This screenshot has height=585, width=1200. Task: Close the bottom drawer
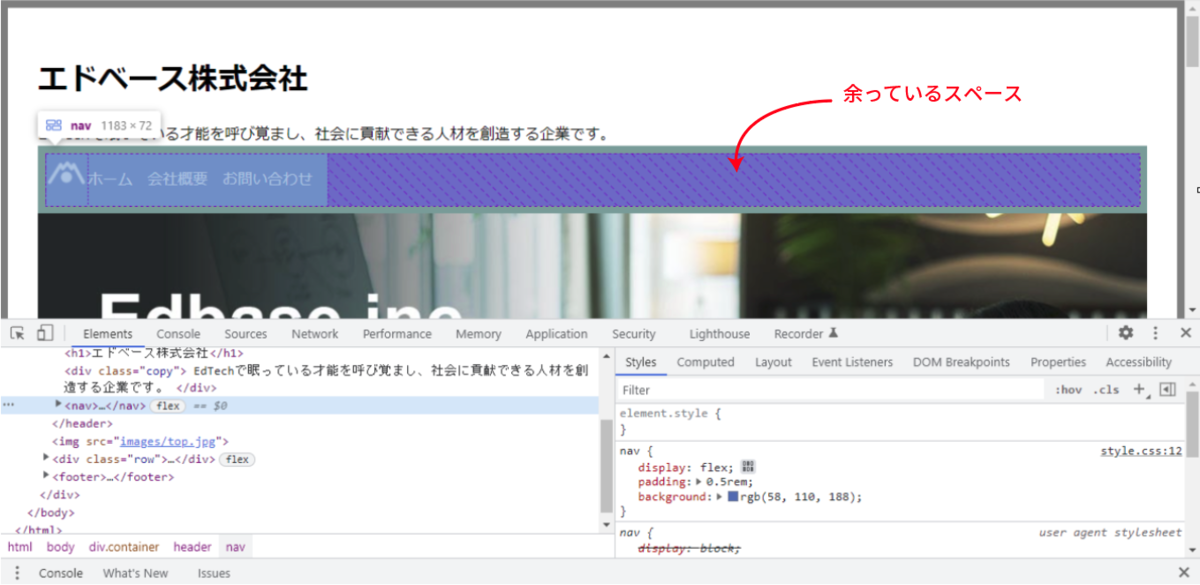point(1185,573)
